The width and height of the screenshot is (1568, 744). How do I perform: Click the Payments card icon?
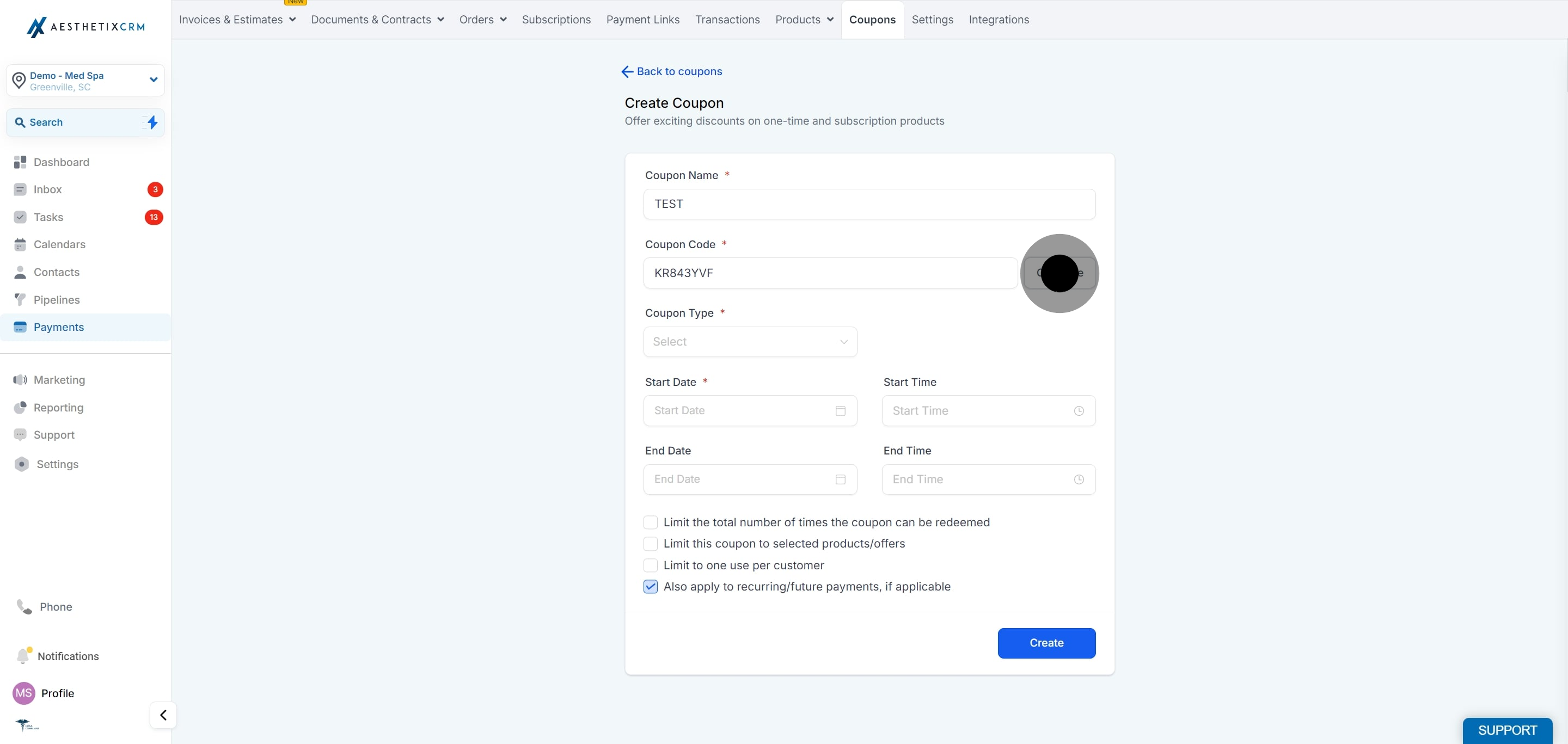click(20, 327)
